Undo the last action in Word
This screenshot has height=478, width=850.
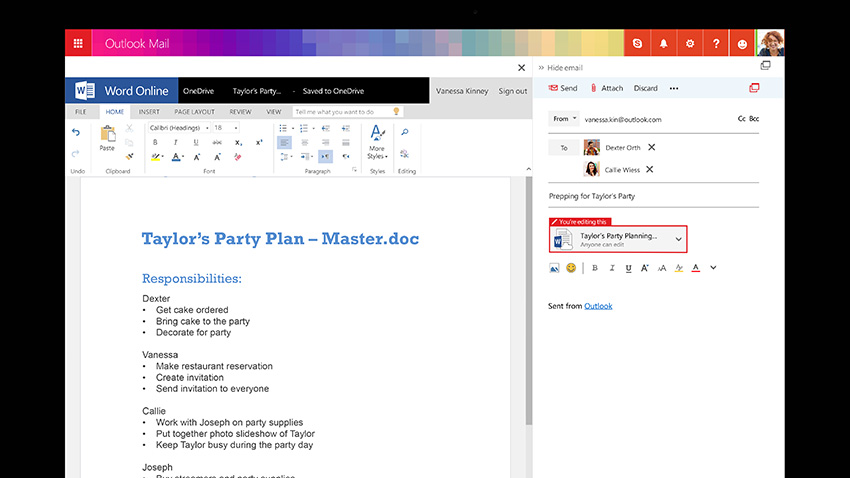tap(76, 132)
